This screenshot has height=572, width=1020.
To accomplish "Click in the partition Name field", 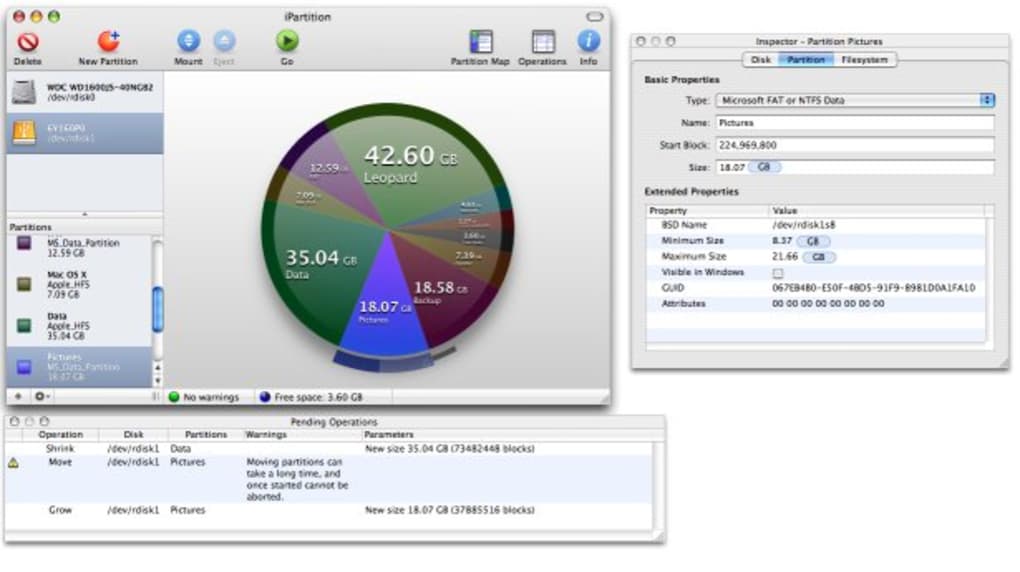I will pyautogui.click(x=854, y=123).
